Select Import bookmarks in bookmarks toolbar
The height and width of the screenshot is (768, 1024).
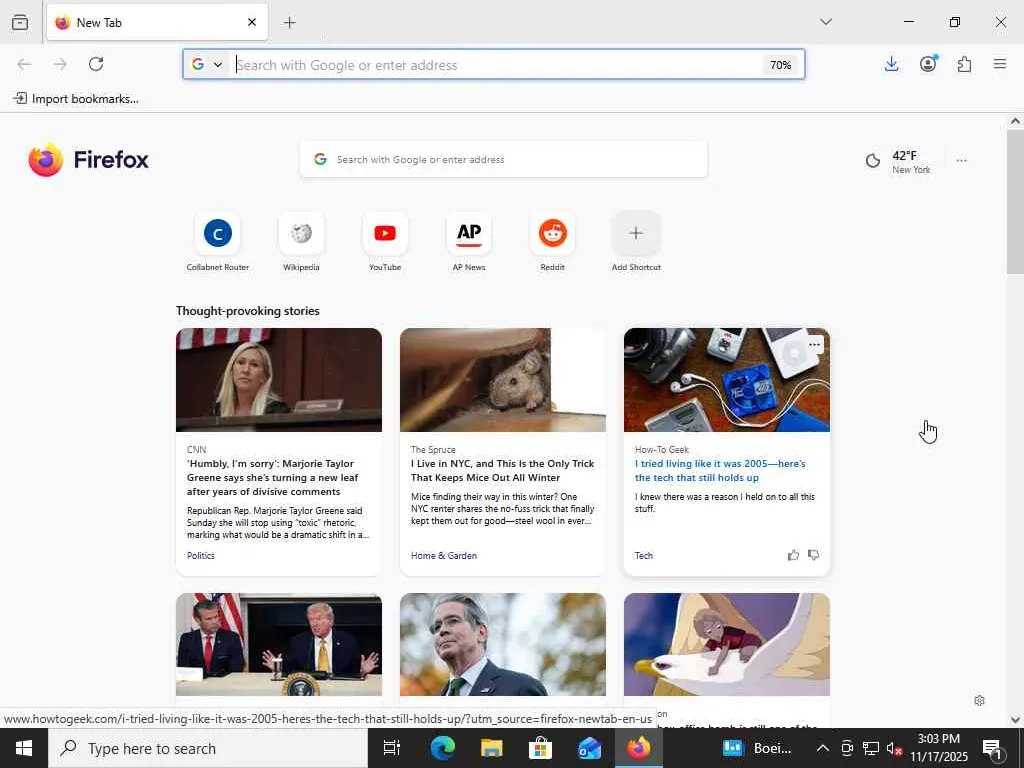tap(76, 99)
